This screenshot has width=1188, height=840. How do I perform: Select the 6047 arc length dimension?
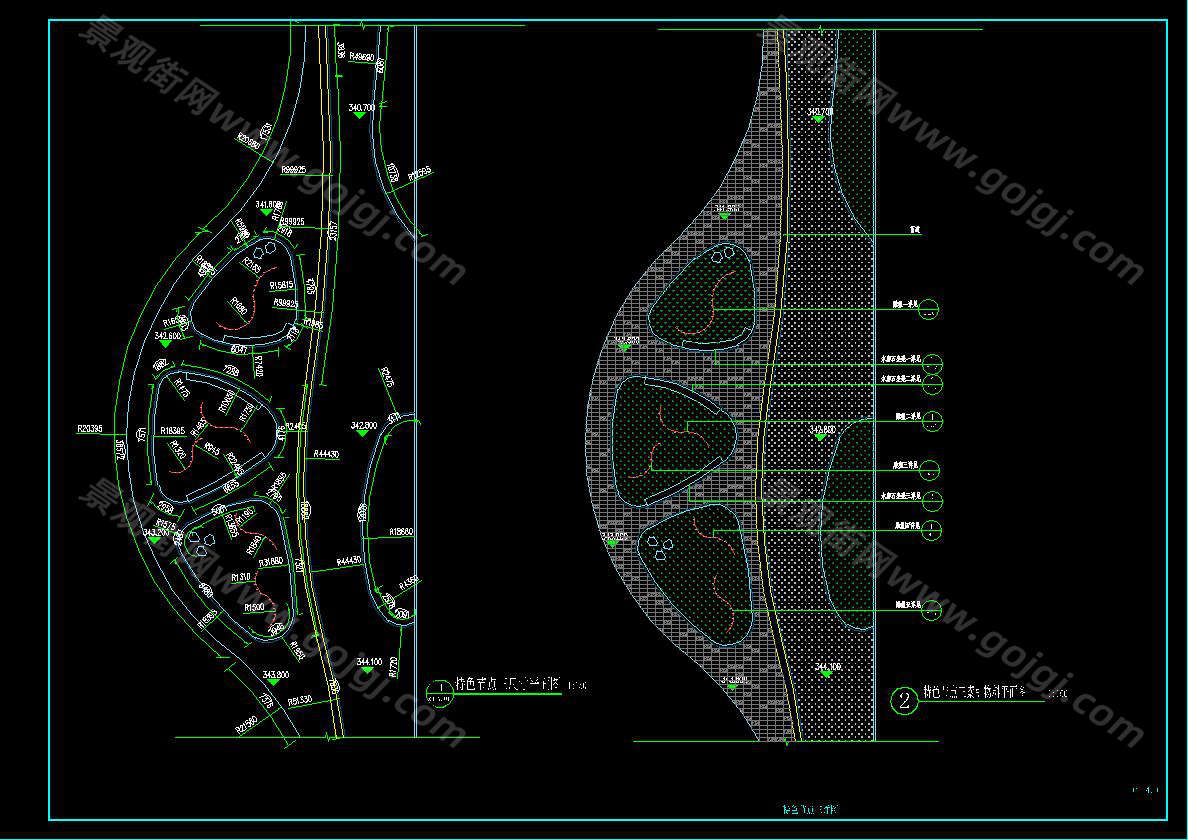click(238, 350)
